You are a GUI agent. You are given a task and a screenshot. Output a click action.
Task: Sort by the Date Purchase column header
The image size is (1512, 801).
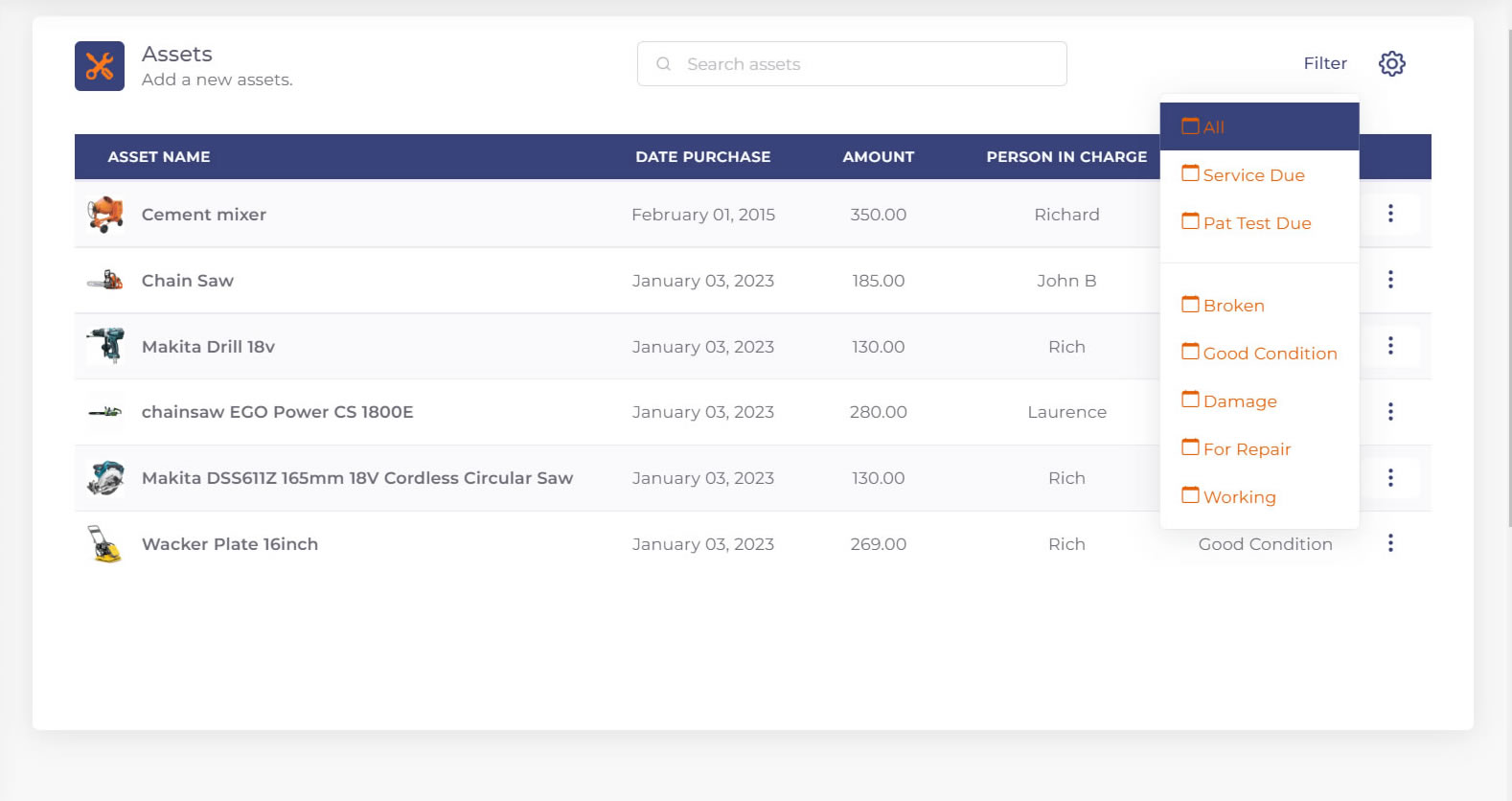coord(702,156)
